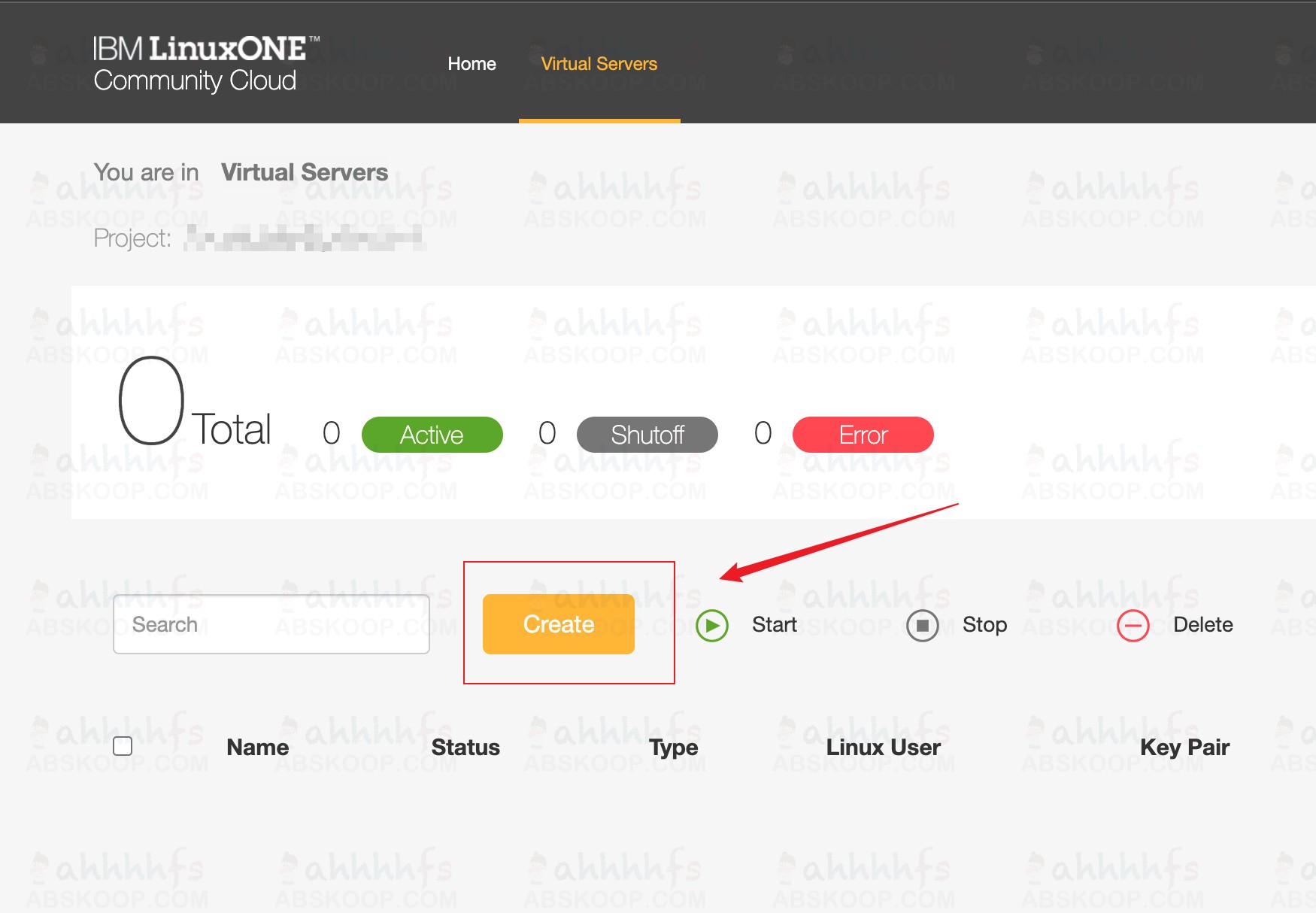Click the red Delete minus icon

pyautogui.click(x=1133, y=625)
